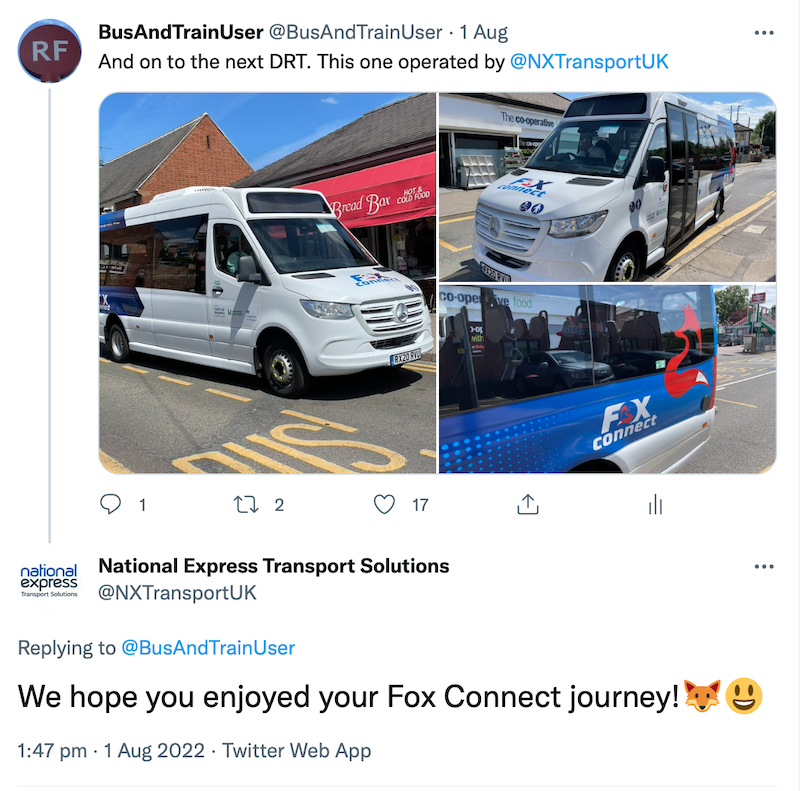Open more options on BusAndTrainUser tweet
Viewport: 800px width, 791px height.
pyautogui.click(x=764, y=33)
